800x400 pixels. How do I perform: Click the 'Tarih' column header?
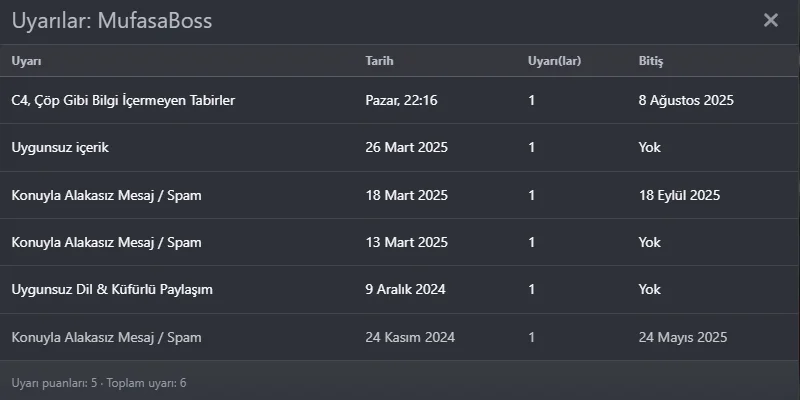[380, 61]
